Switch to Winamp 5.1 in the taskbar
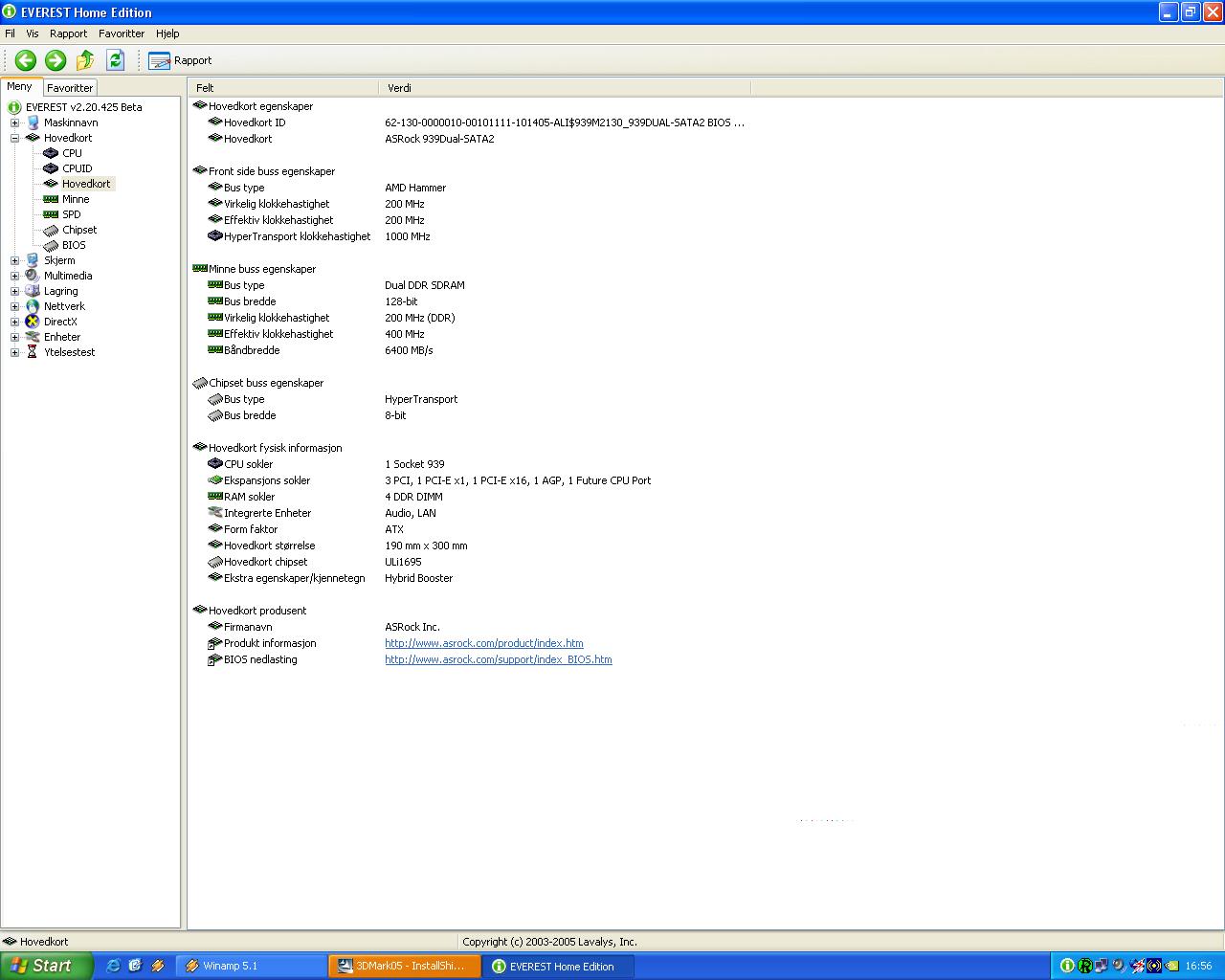 253,966
